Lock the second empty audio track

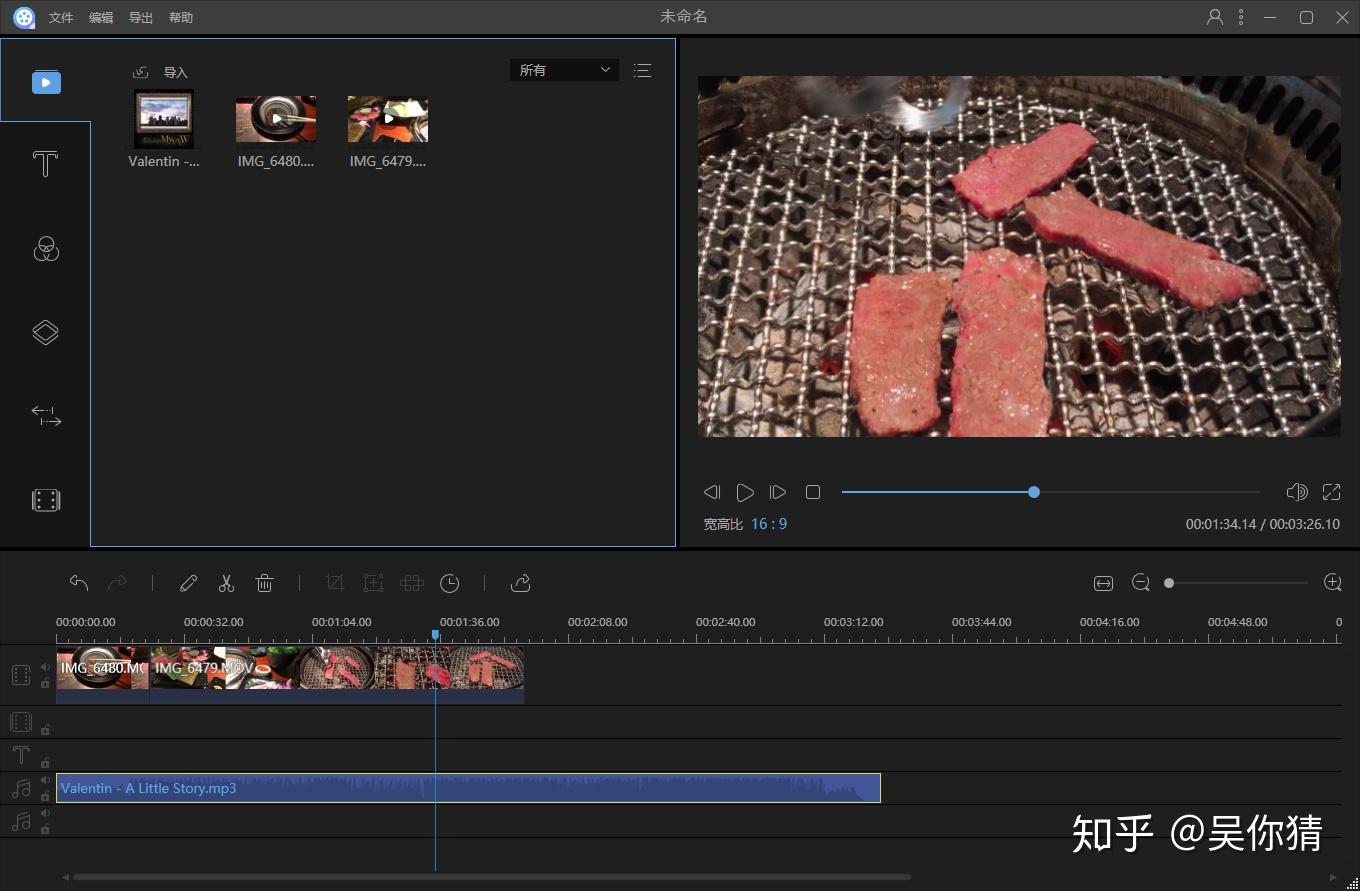click(x=45, y=829)
